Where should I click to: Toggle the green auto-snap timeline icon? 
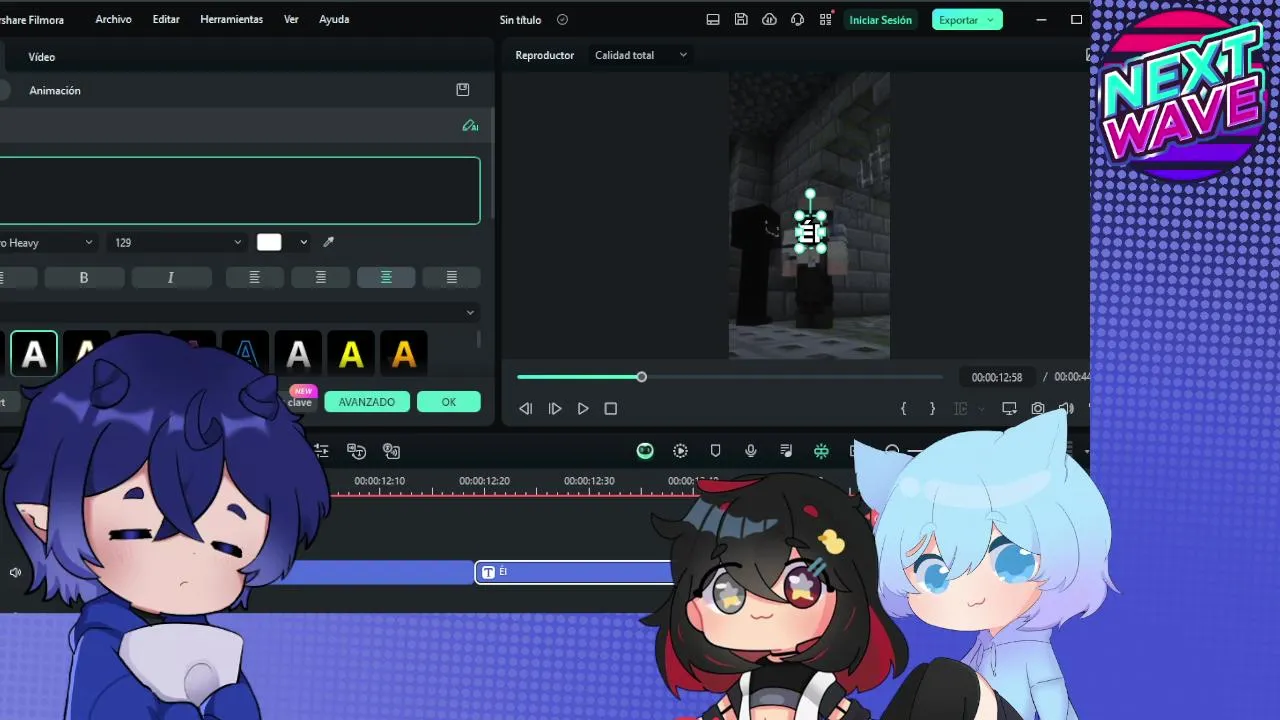click(821, 451)
